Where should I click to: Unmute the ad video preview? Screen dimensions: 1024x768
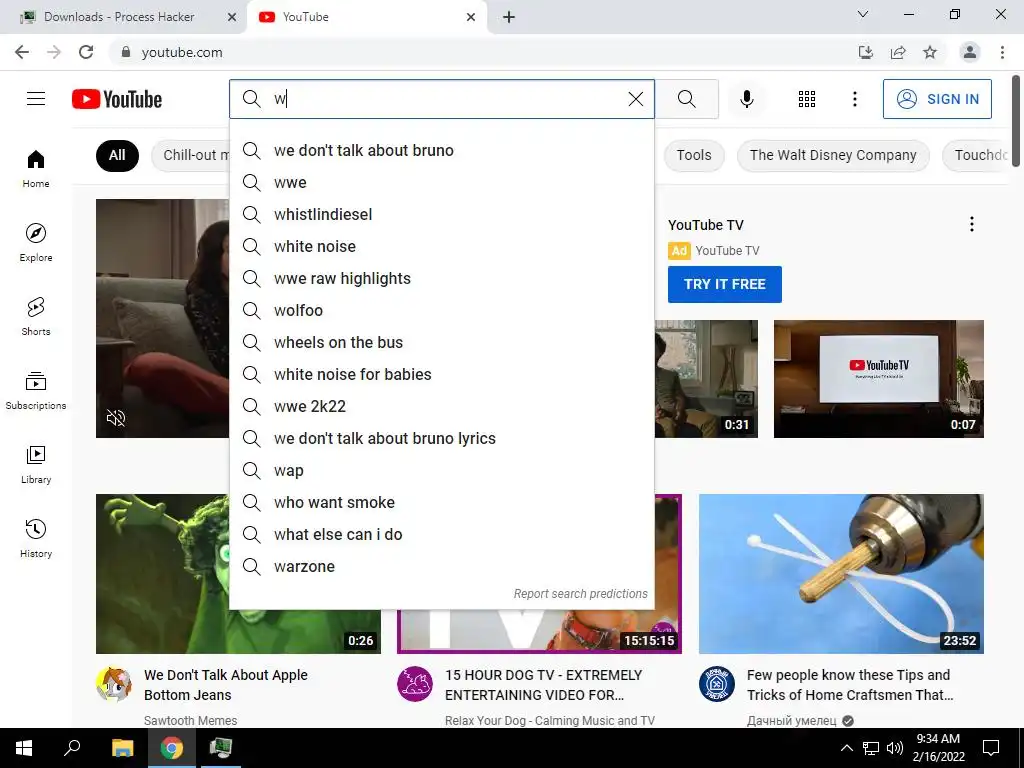pos(116,418)
